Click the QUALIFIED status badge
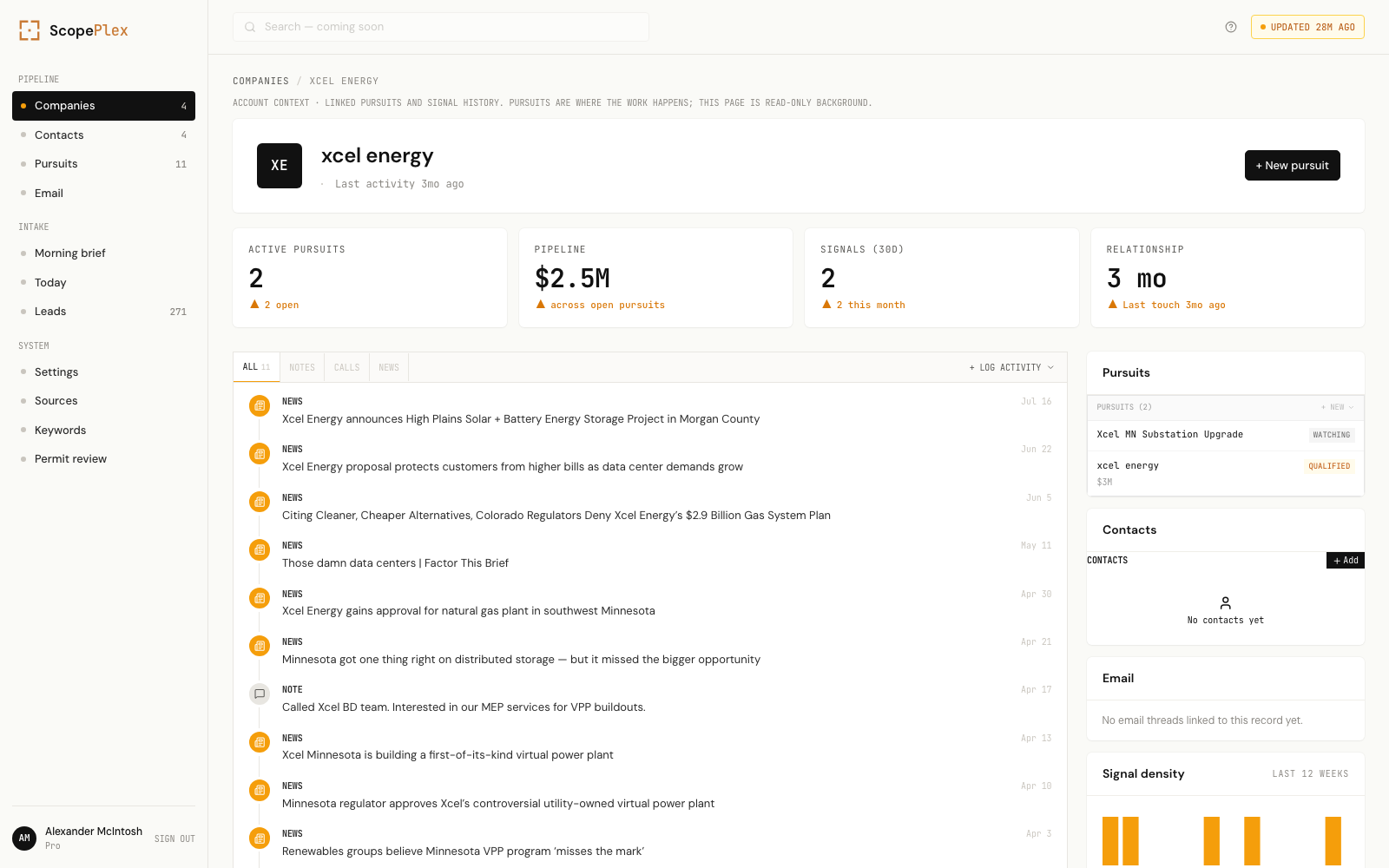This screenshot has width=1389, height=868. tap(1329, 466)
